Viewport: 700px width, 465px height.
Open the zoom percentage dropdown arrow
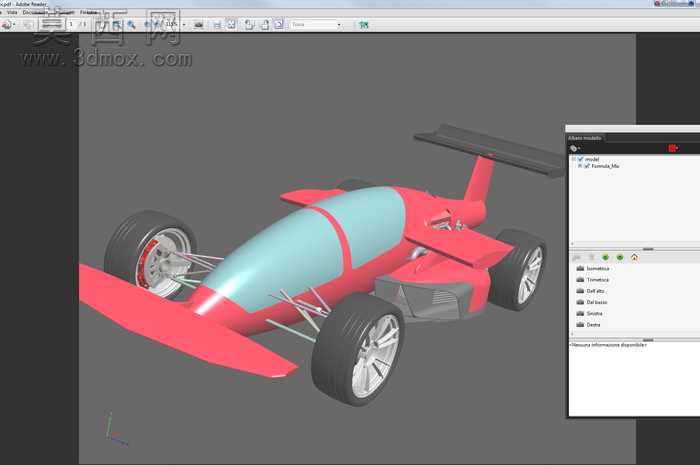tap(184, 25)
